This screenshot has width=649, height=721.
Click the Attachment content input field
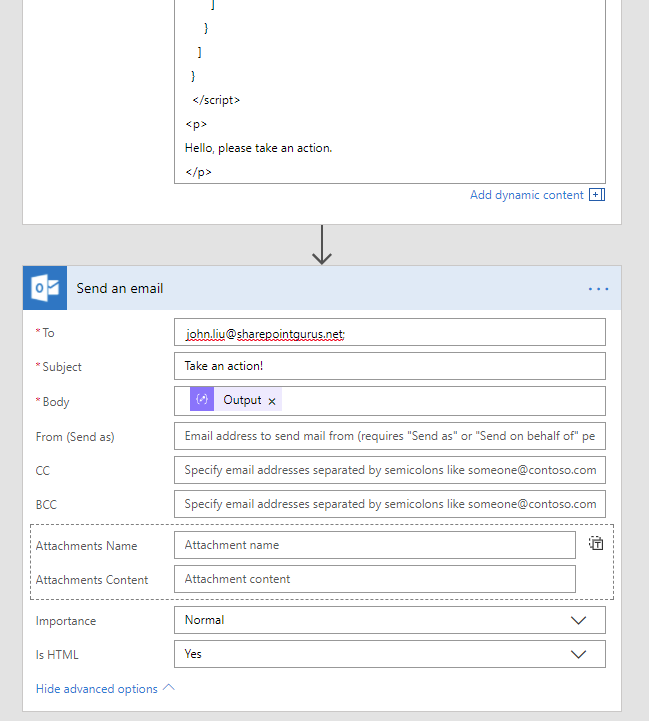(x=375, y=579)
